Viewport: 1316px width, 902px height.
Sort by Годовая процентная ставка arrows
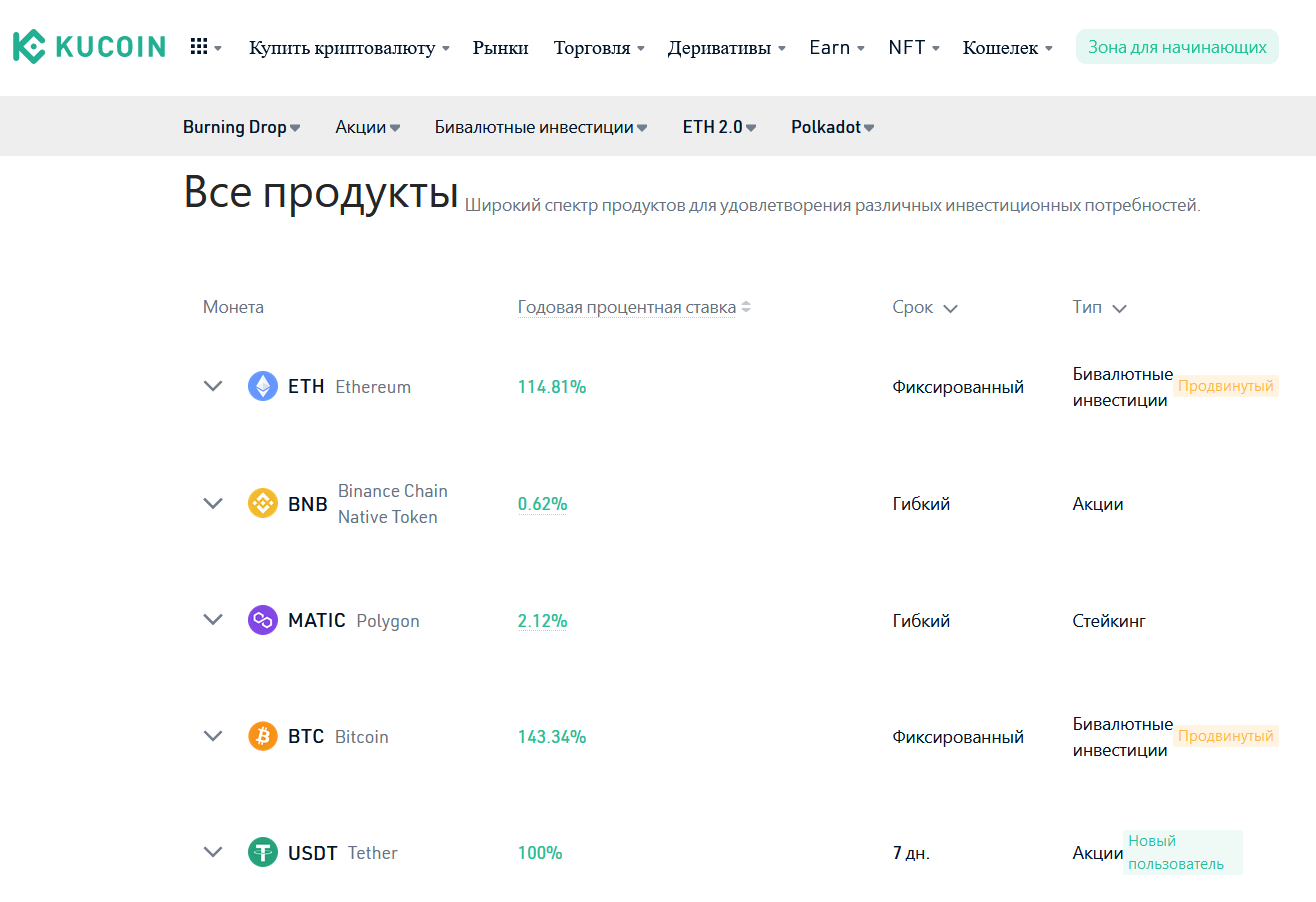[x=746, y=307]
